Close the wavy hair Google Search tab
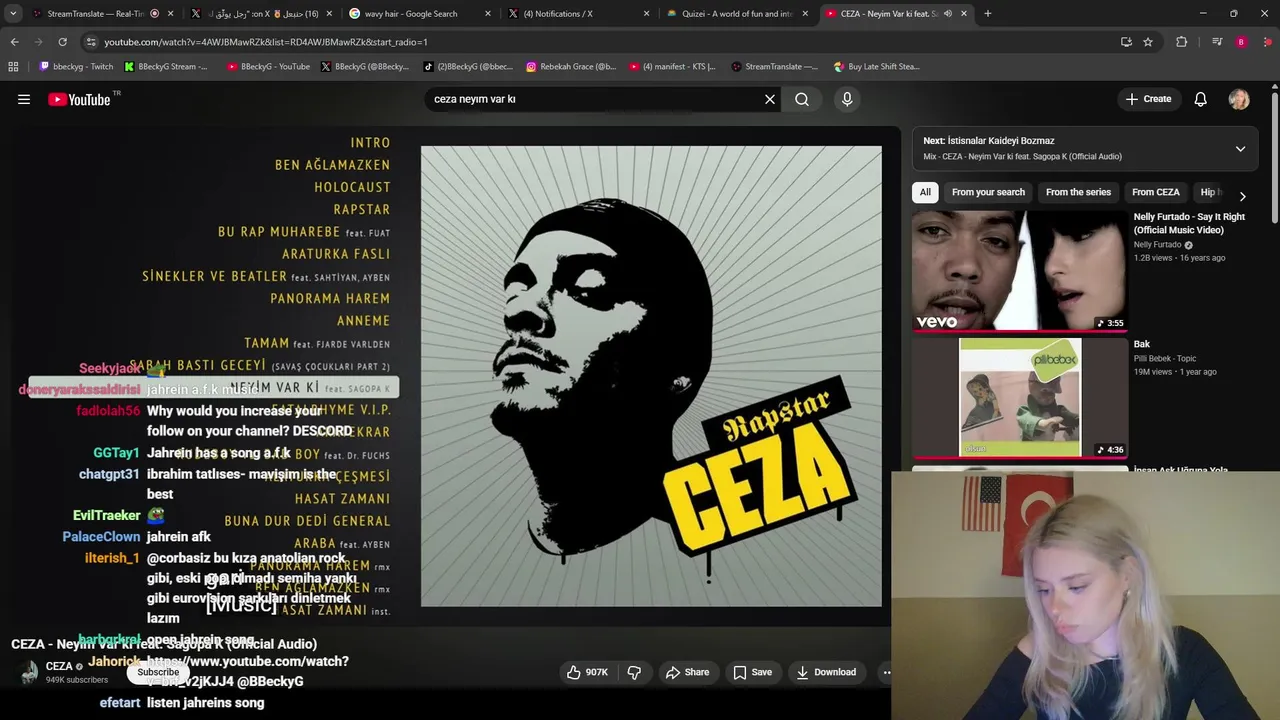 point(488,14)
